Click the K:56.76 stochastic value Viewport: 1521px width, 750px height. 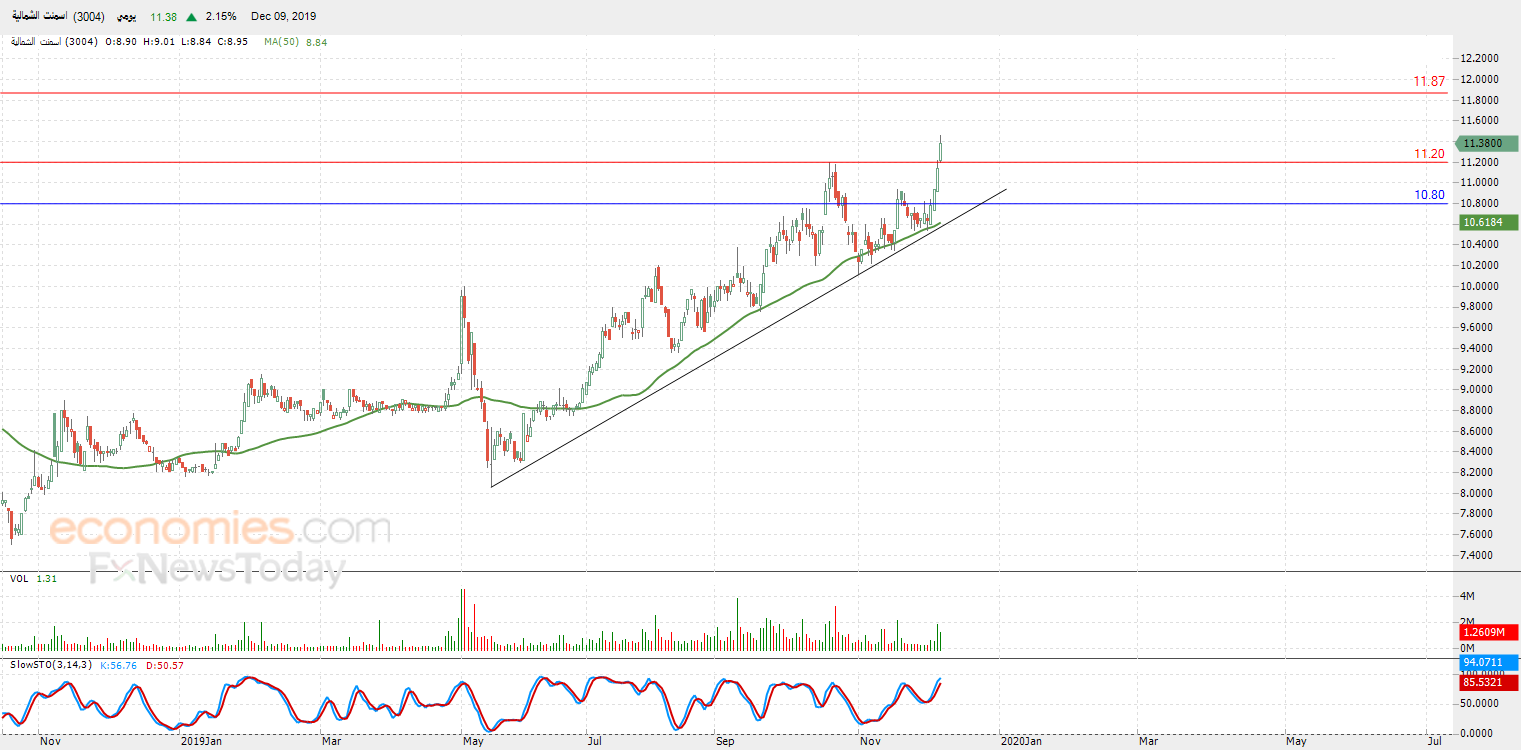pyautogui.click(x=119, y=664)
